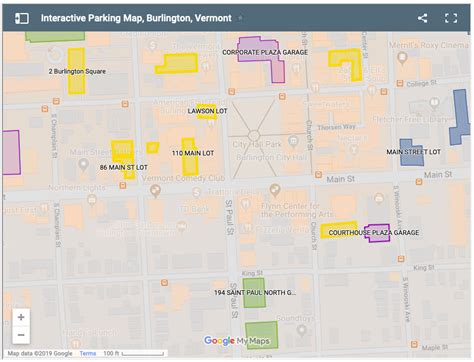Click the Northern Lights shop pin

pos(92,200)
